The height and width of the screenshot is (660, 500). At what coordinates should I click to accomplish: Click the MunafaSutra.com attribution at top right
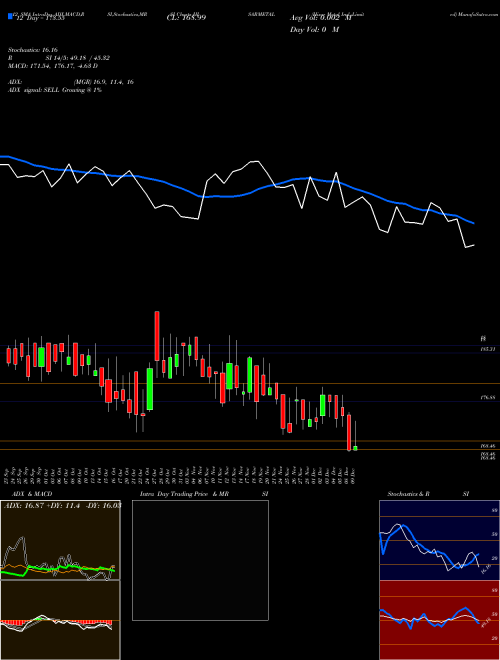[x=474, y=14]
